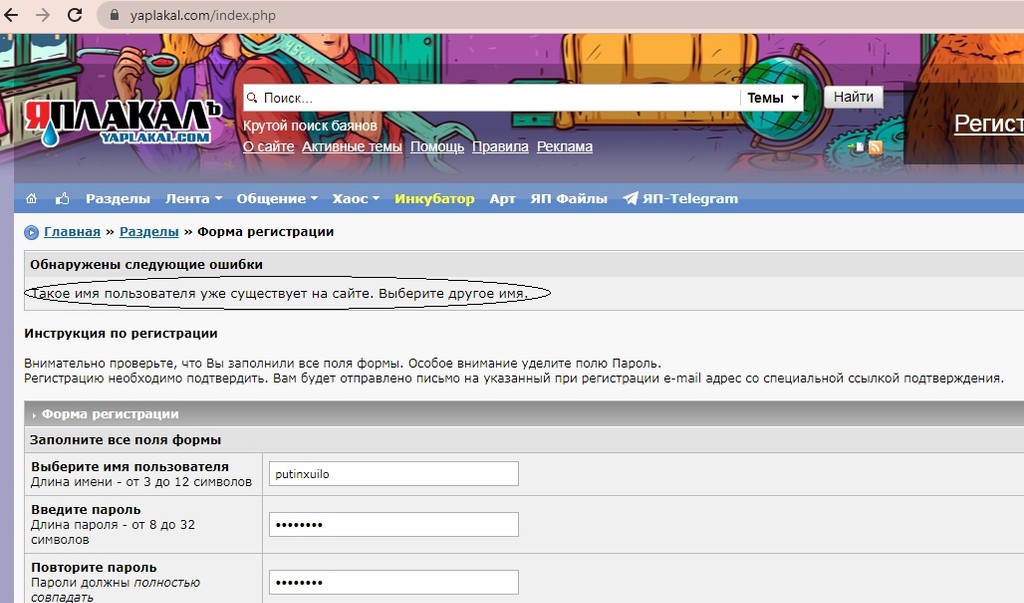This screenshot has width=1024, height=603.
Task: Click the Введите пароль password field
Action: click(394, 525)
